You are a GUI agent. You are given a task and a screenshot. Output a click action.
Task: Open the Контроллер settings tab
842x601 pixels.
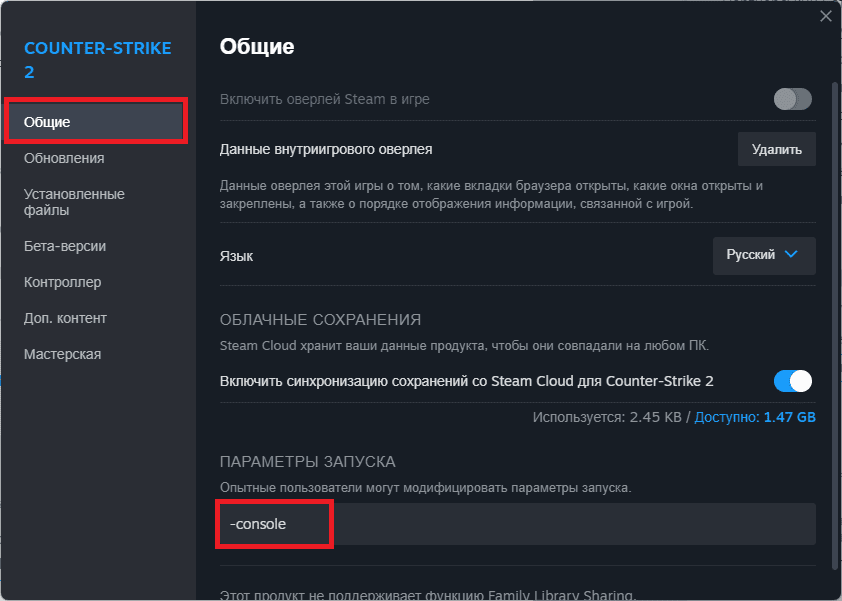(63, 282)
